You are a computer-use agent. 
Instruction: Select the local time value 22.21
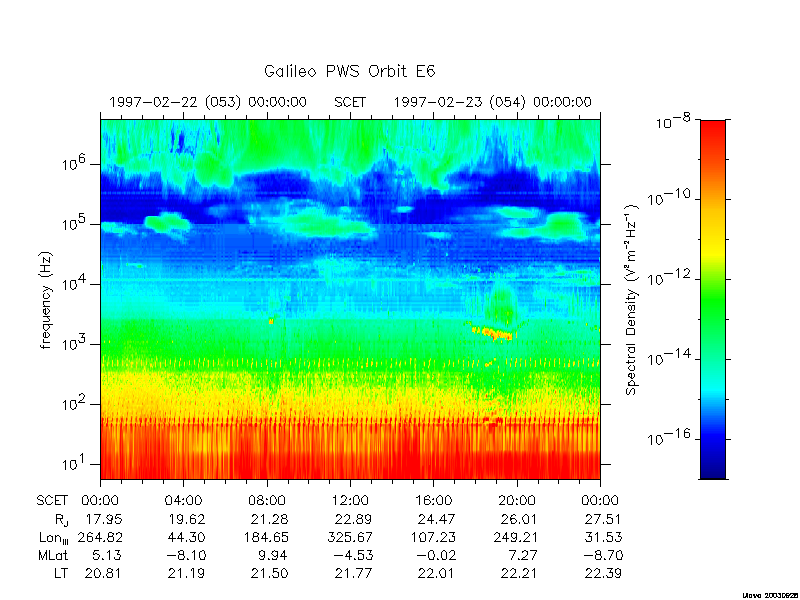click(519, 573)
